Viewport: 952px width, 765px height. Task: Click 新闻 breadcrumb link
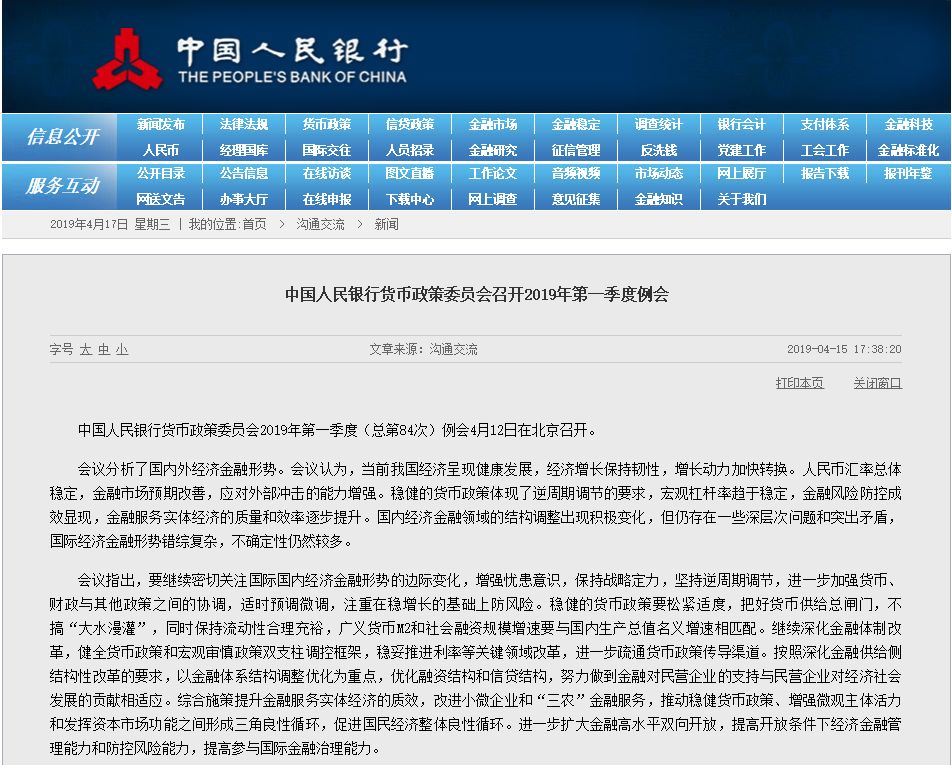(x=386, y=225)
